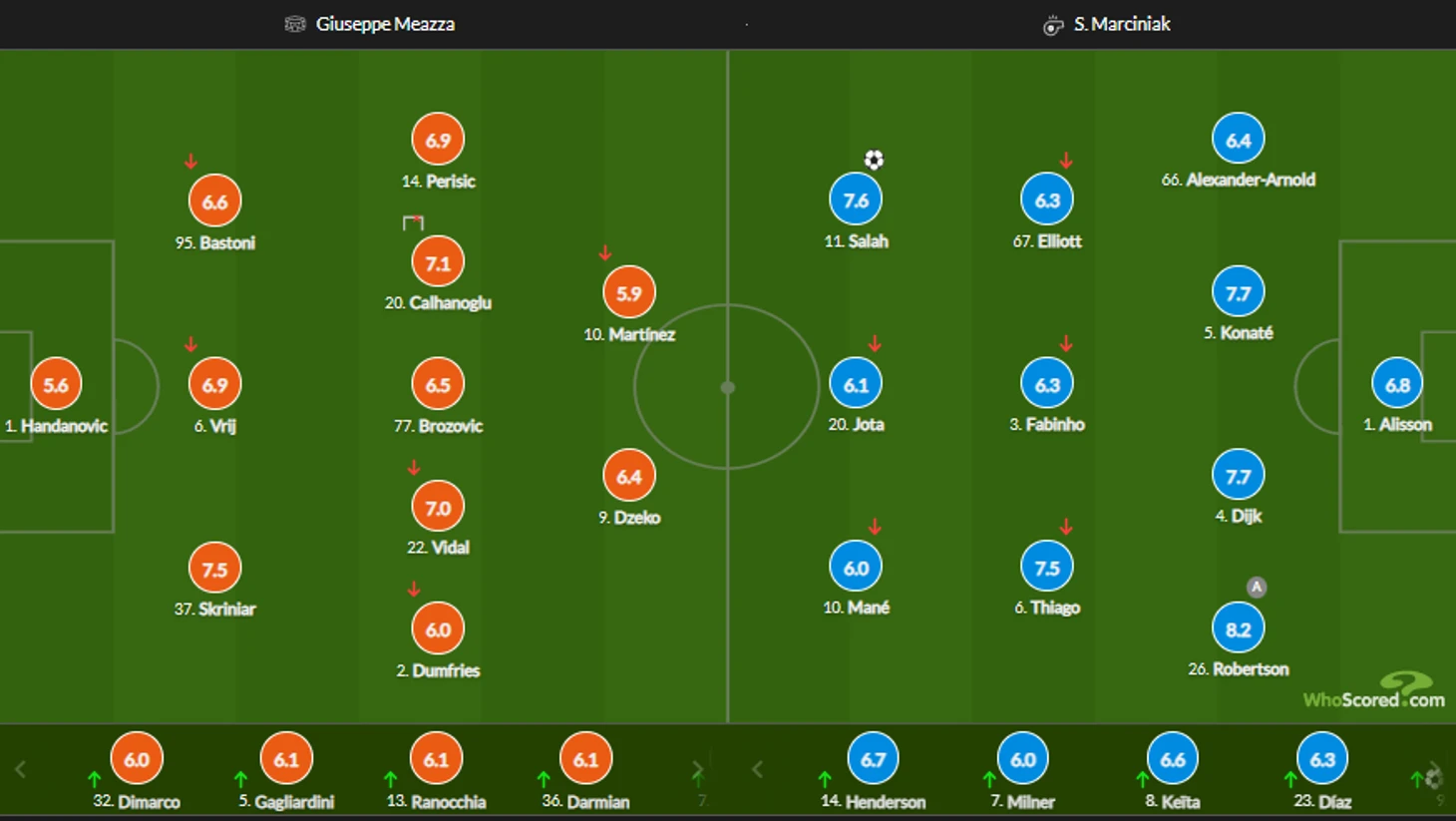The image size is (1456, 821).
Task: Click the green sub-in arrow beside Dimarco
Action: (94, 779)
